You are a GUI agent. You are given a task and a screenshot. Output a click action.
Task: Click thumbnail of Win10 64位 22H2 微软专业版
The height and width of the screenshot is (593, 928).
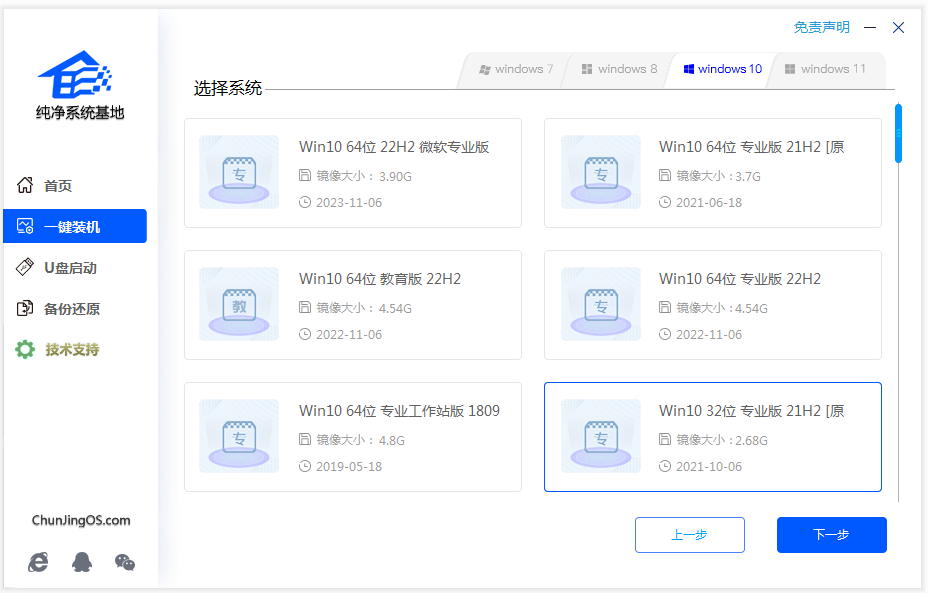pos(239,172)
